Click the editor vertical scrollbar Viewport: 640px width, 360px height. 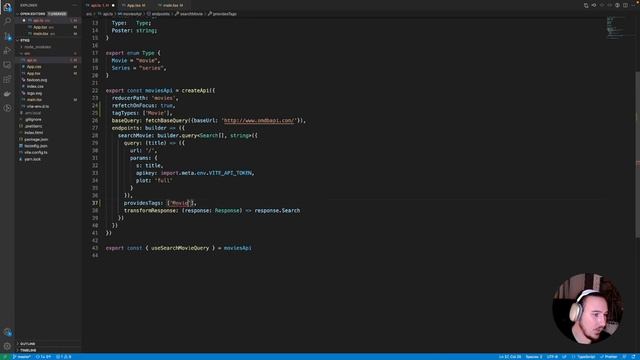click(638, 154)
